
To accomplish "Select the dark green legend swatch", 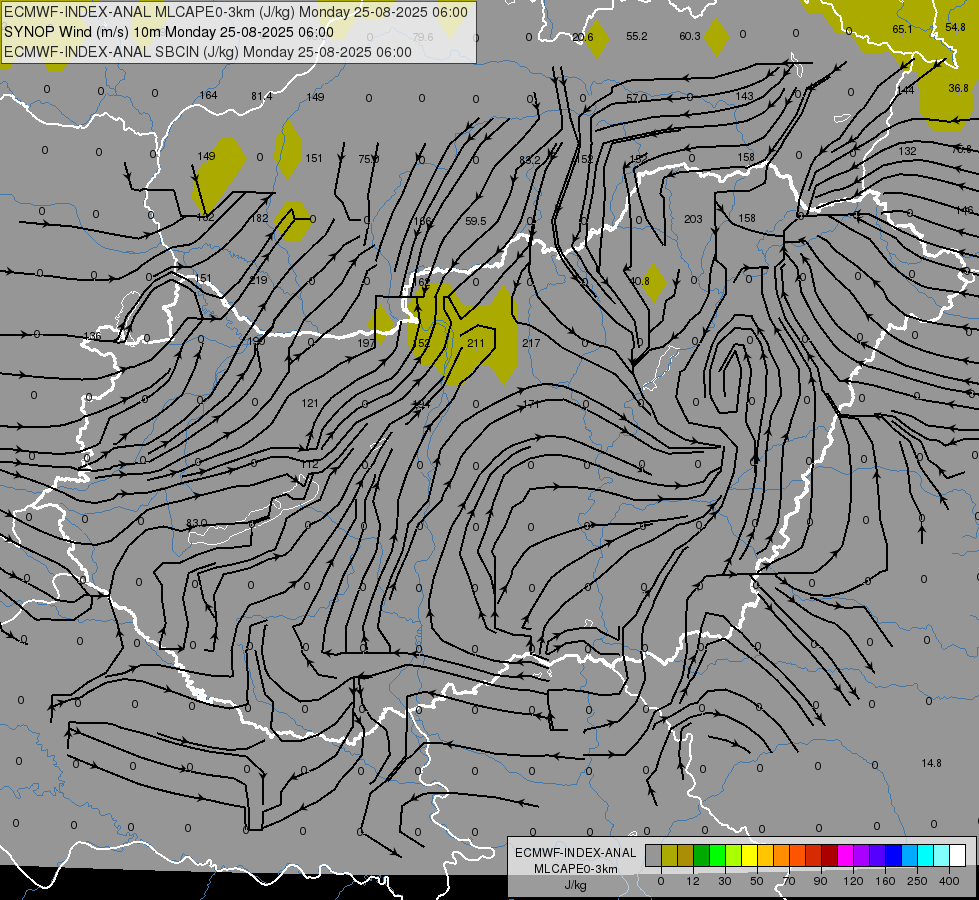I will pos(701,856).
